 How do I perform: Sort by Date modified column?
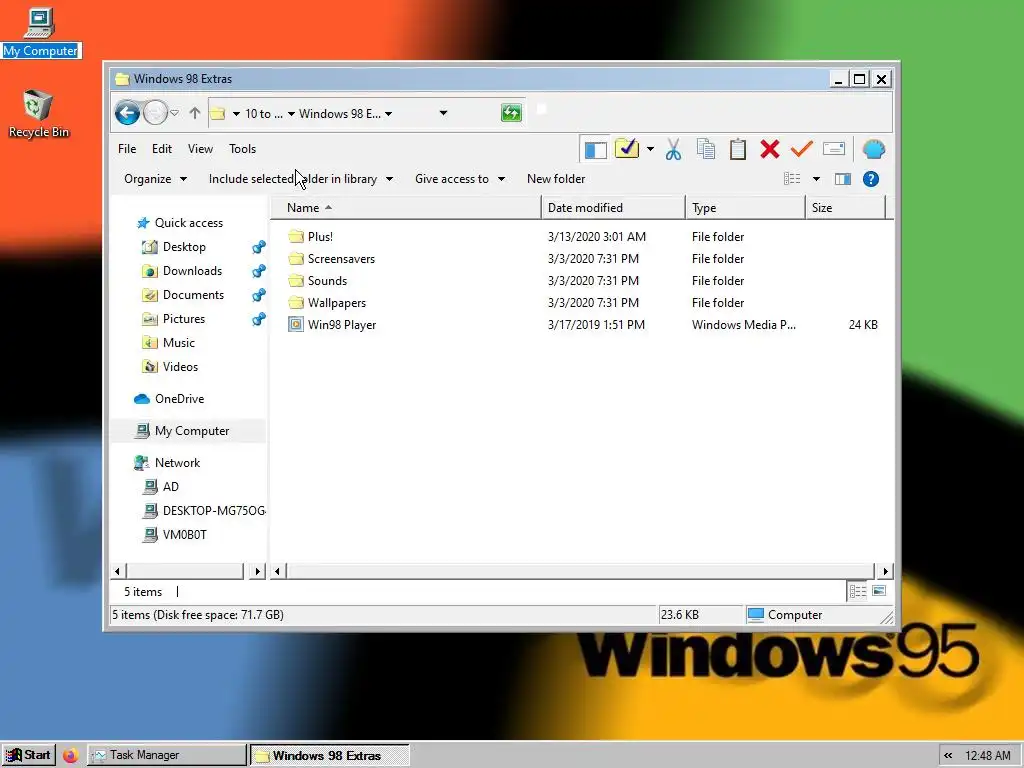click(613, 208)
